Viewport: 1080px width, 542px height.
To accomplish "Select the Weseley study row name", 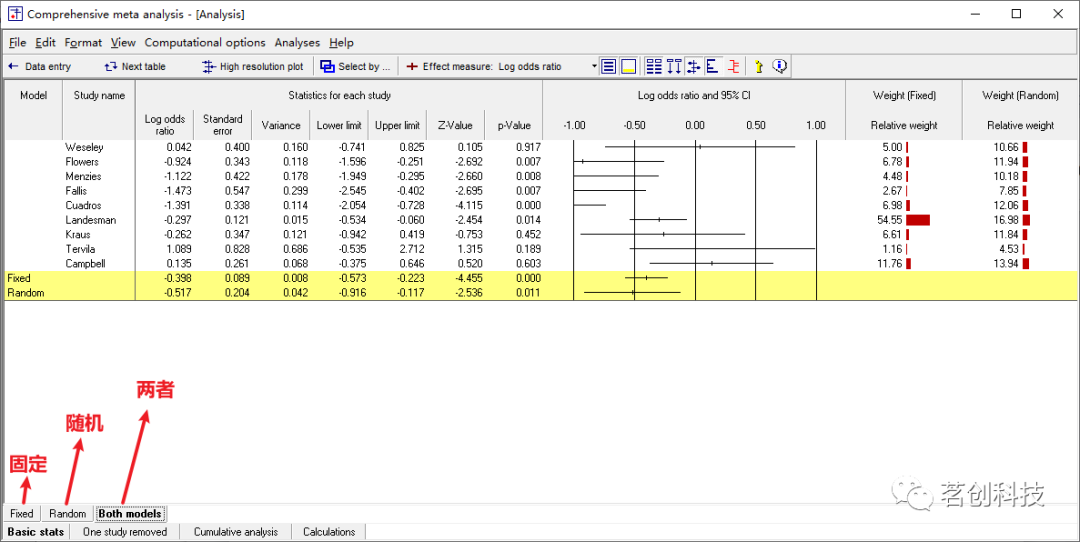I will [85, 147].
